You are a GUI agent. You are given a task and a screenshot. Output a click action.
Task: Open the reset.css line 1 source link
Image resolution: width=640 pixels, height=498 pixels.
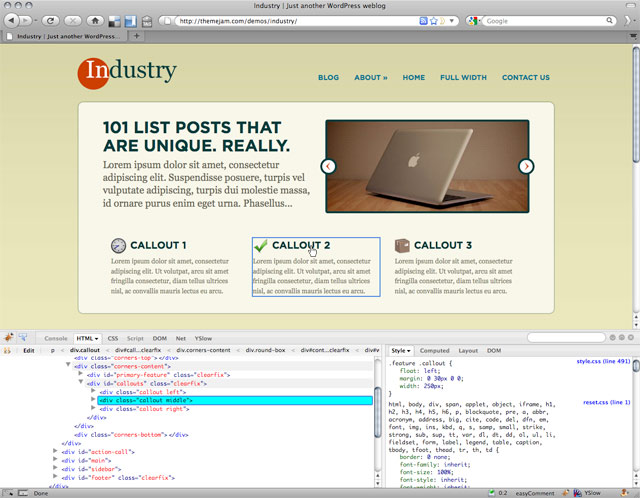607,402
